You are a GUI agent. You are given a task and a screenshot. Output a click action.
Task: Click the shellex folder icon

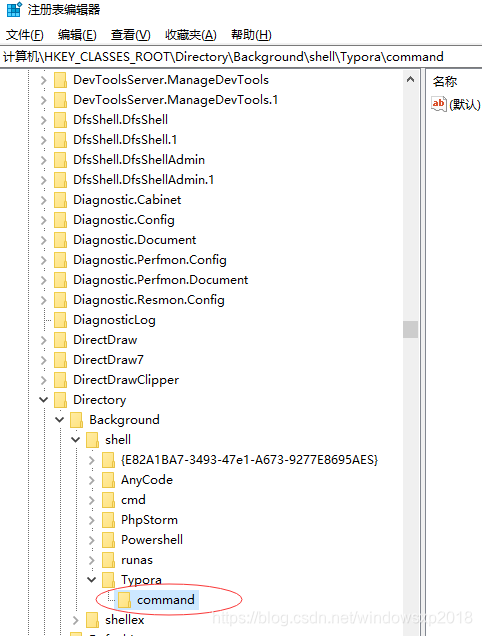tap(92, 620)
